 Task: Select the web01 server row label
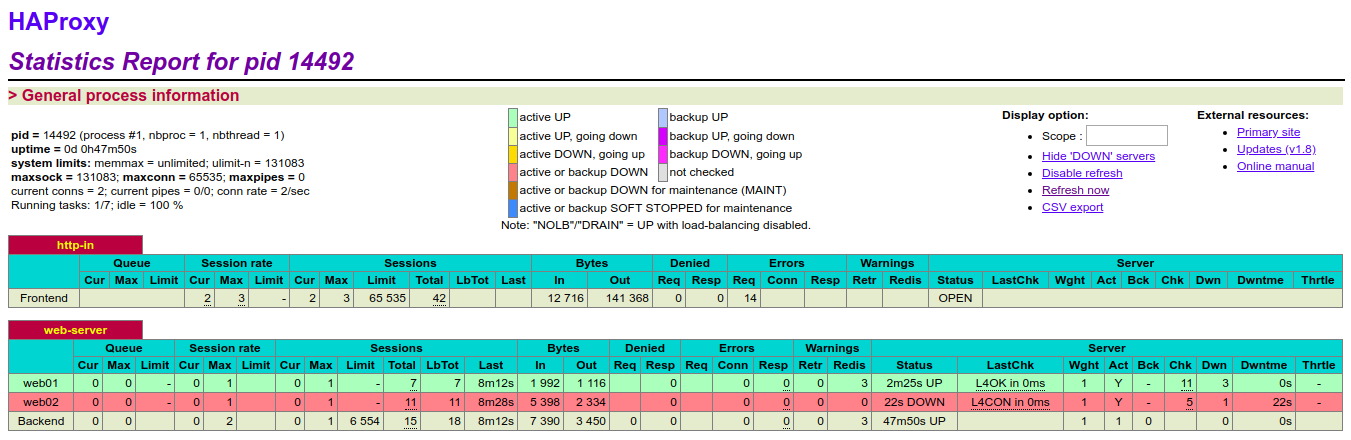click(41, 383)
